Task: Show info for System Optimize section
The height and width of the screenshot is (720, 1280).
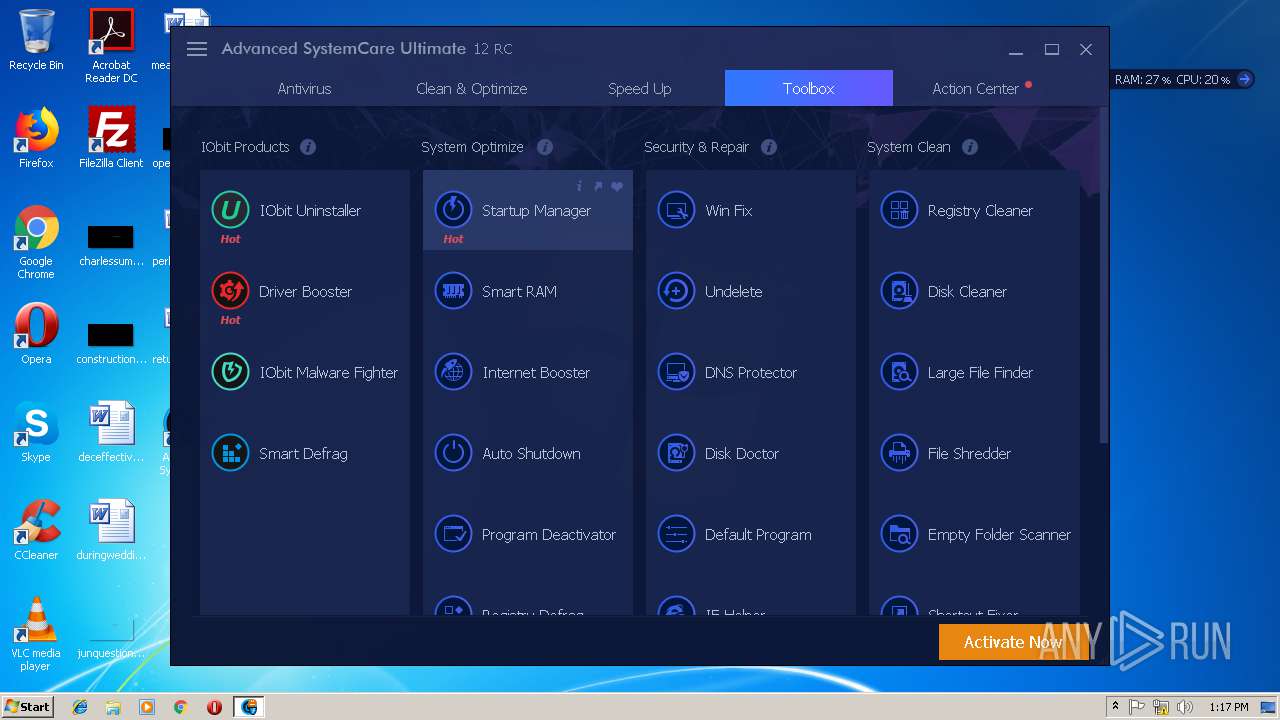Action: [x=545, y=147]
